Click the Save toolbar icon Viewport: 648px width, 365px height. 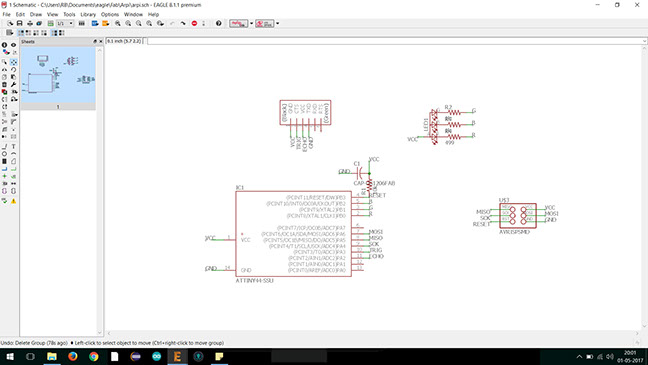(x=19, y=24)
